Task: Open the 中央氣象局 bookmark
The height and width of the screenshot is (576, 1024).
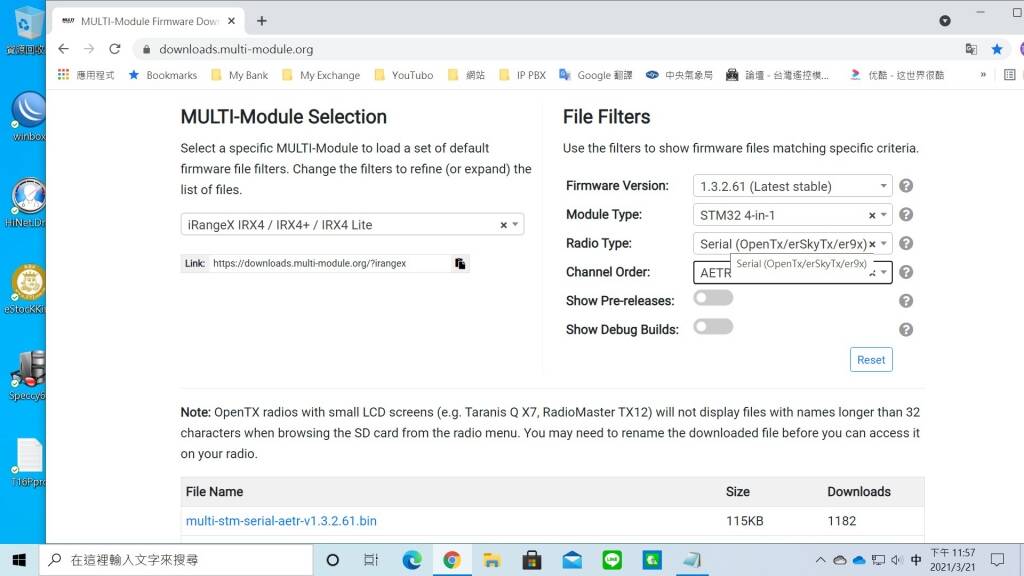Action: point(679,75)
